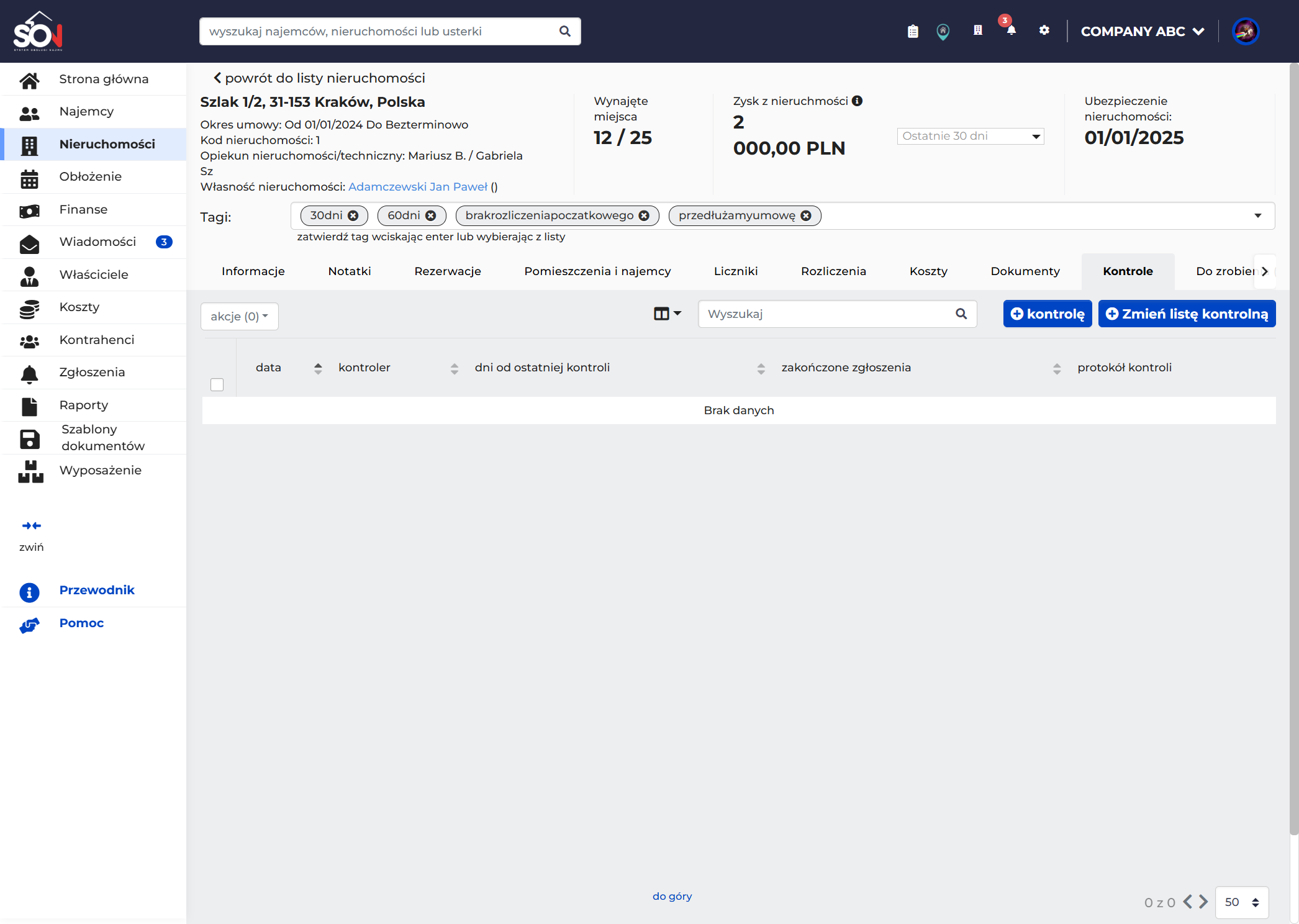Viewport: 1299px width, 924px height.
Task: Select all rows checkbox in table header
Action: point(217,385)
